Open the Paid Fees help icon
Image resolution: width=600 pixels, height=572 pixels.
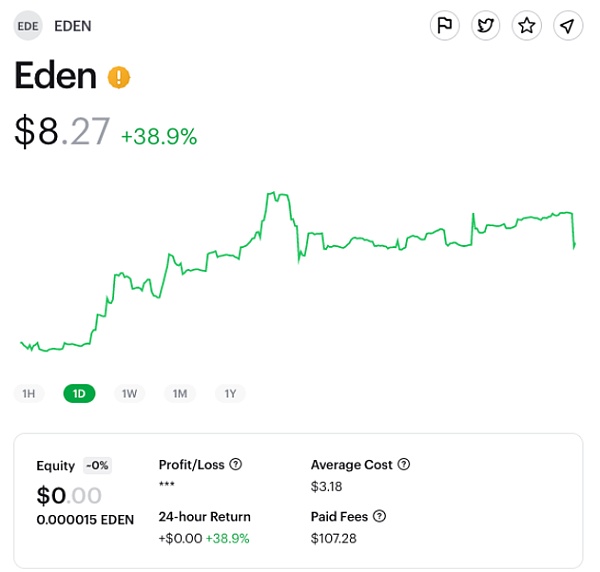pyautogui.click(x=379, y=517)
